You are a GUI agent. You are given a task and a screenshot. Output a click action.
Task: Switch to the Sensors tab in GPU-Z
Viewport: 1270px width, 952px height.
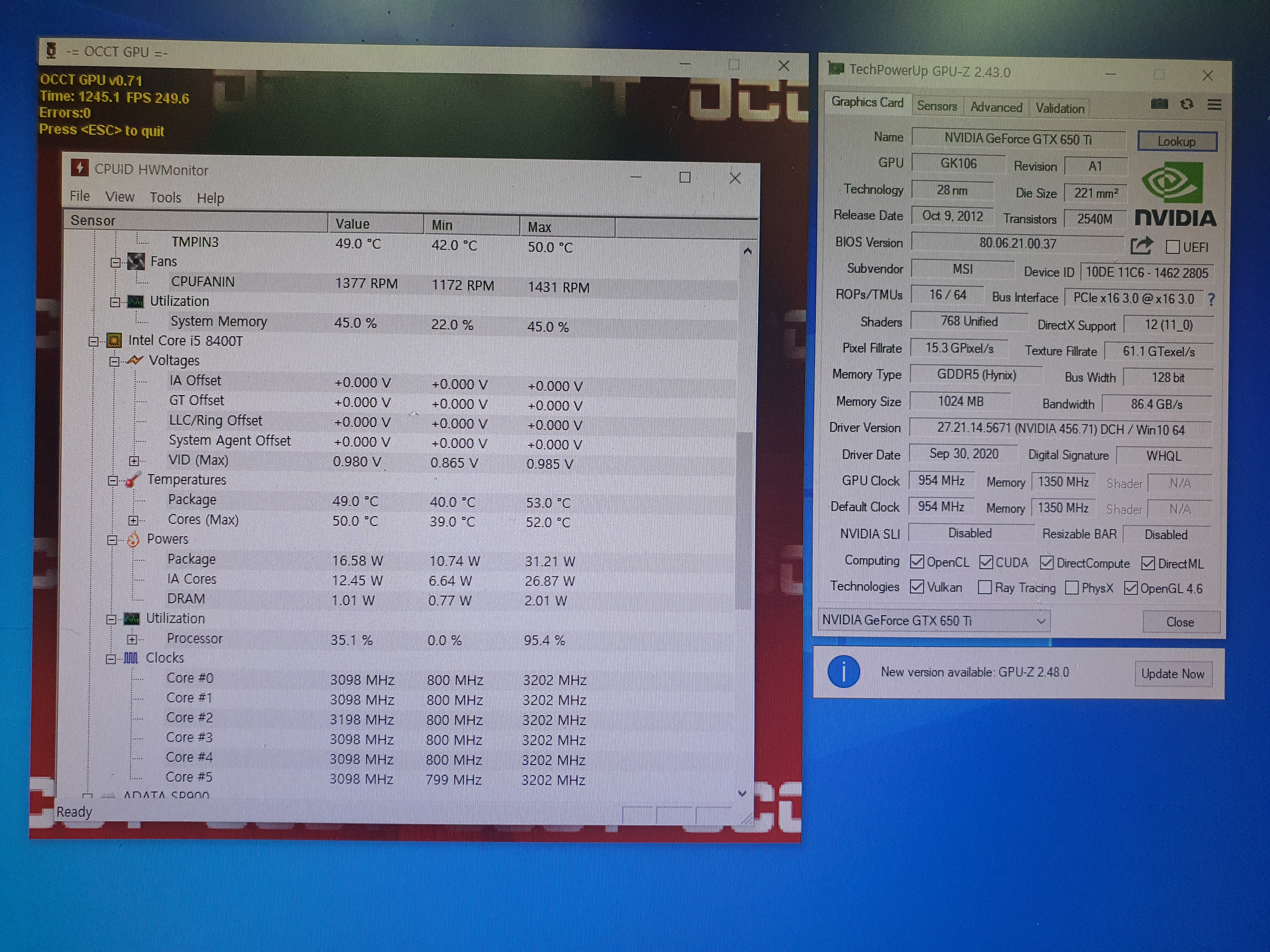pos(936,106)
